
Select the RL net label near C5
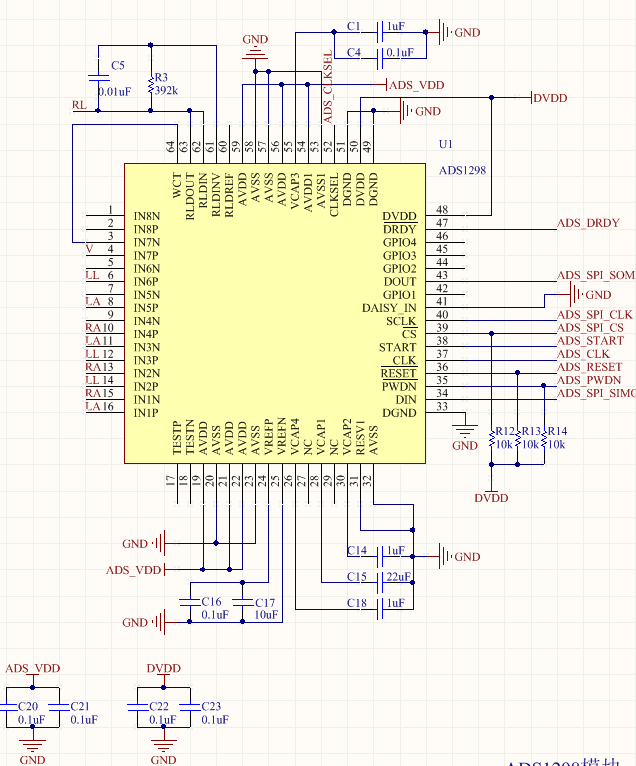[79, 105]
